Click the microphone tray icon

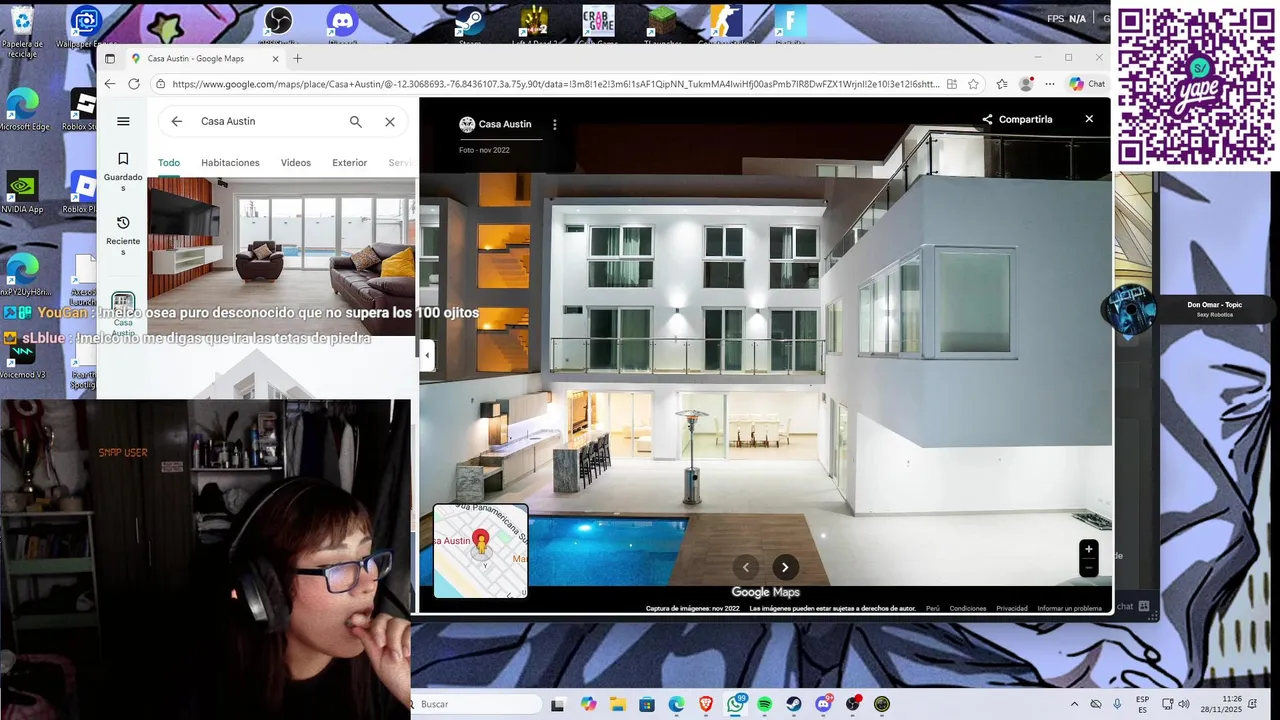click(x=1117, y=704)
